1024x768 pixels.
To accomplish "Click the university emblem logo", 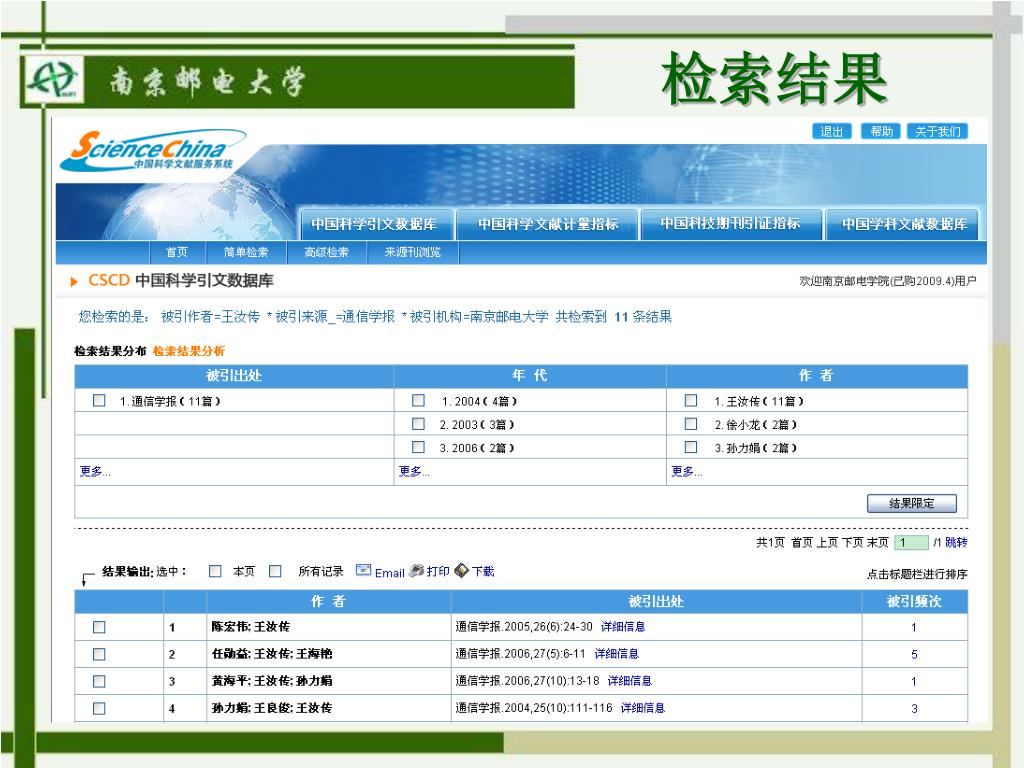I will 51,81.
